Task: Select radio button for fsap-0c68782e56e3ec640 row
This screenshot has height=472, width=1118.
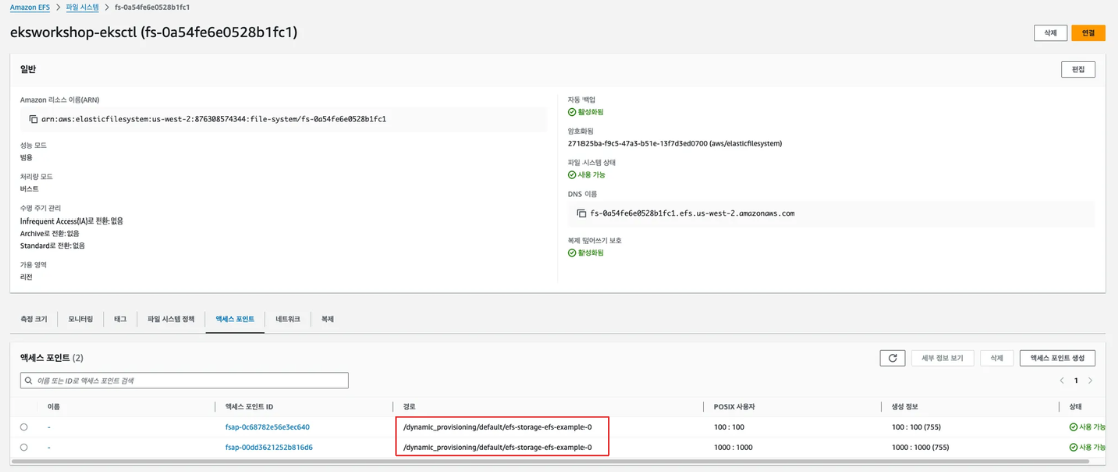Action: pos(24,427)
